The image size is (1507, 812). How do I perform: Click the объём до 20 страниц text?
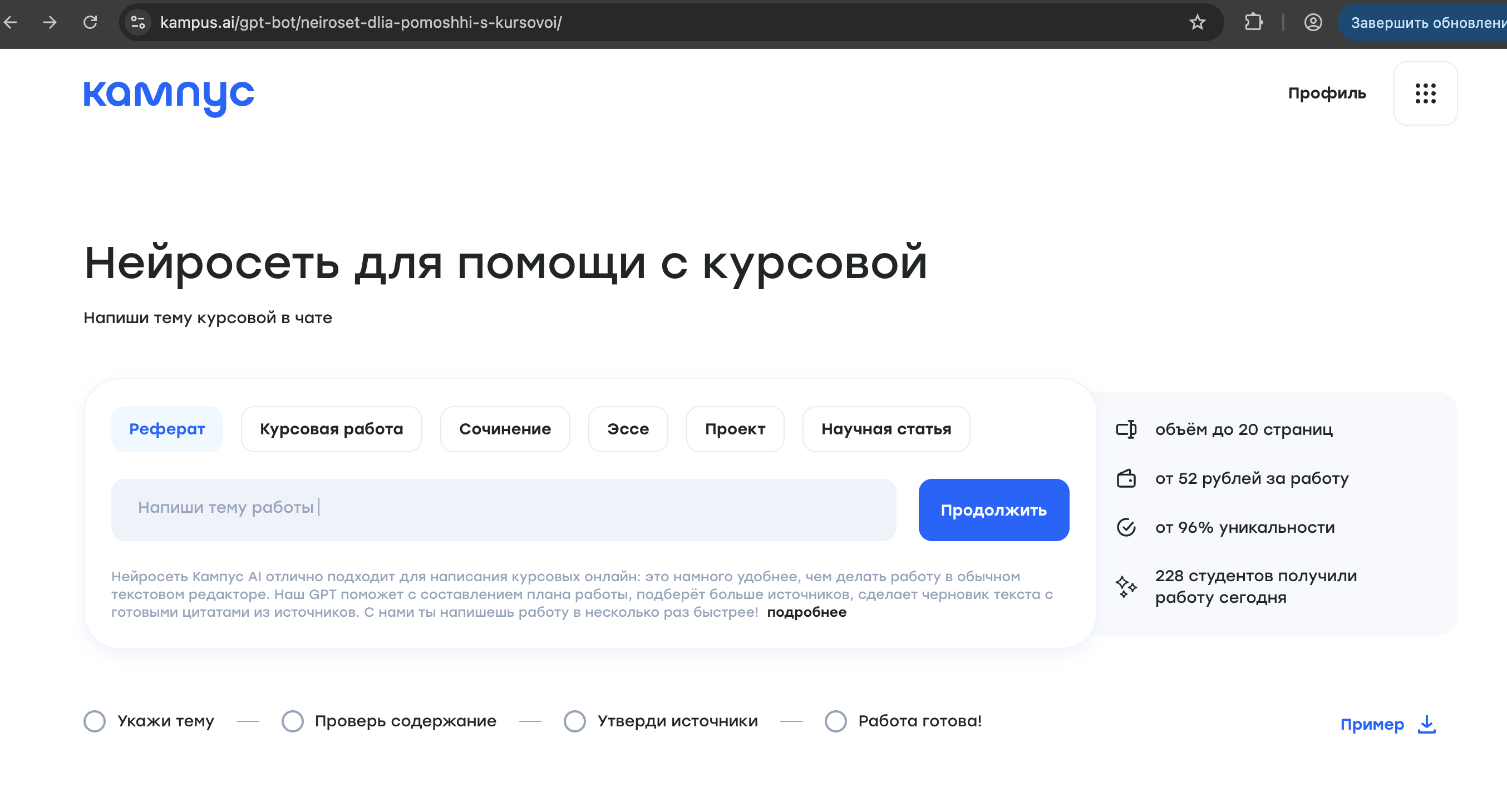(1244, 430)
